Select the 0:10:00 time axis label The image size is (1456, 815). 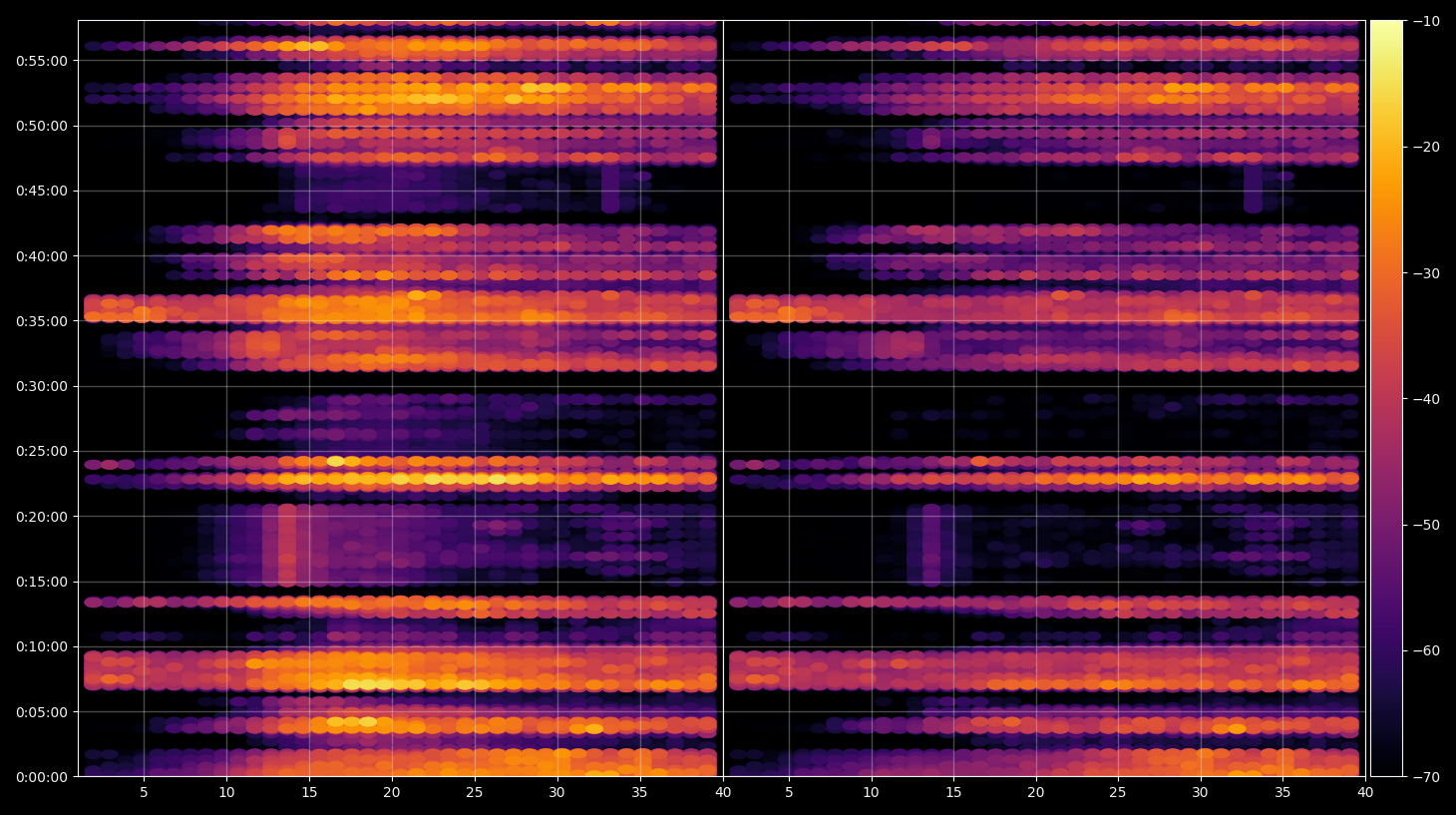[42, 646]
